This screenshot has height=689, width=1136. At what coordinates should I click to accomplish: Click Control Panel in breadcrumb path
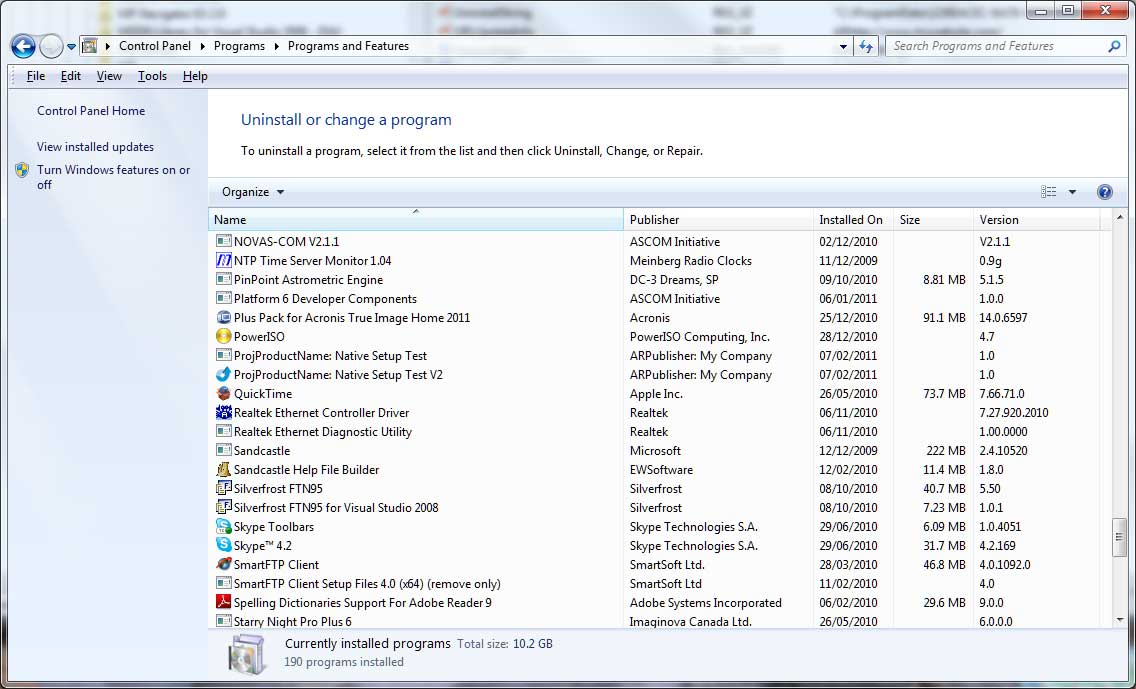155,46
